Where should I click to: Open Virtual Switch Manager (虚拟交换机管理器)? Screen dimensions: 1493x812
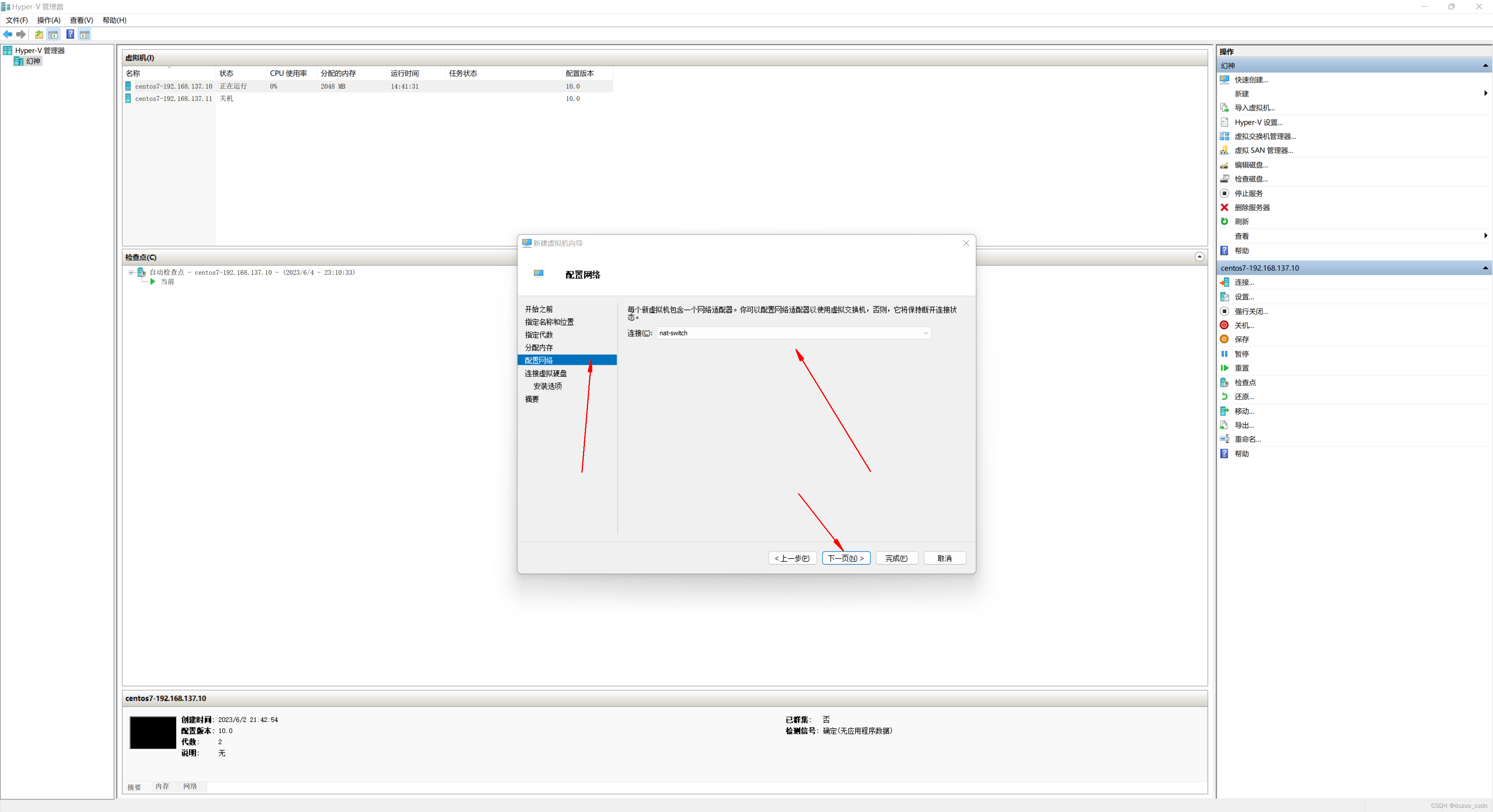coord(1265,136)
